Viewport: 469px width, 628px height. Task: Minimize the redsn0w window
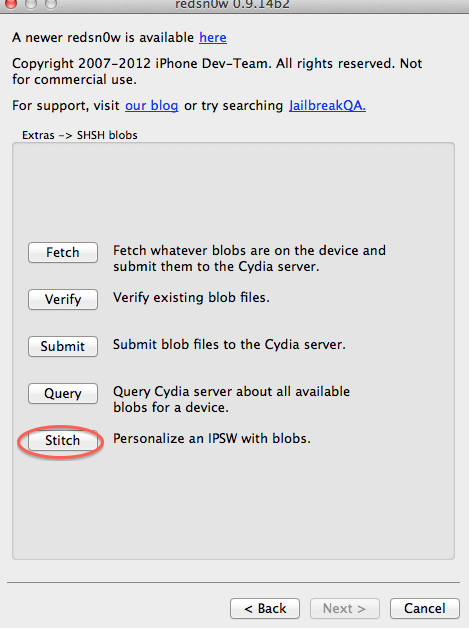31,4
